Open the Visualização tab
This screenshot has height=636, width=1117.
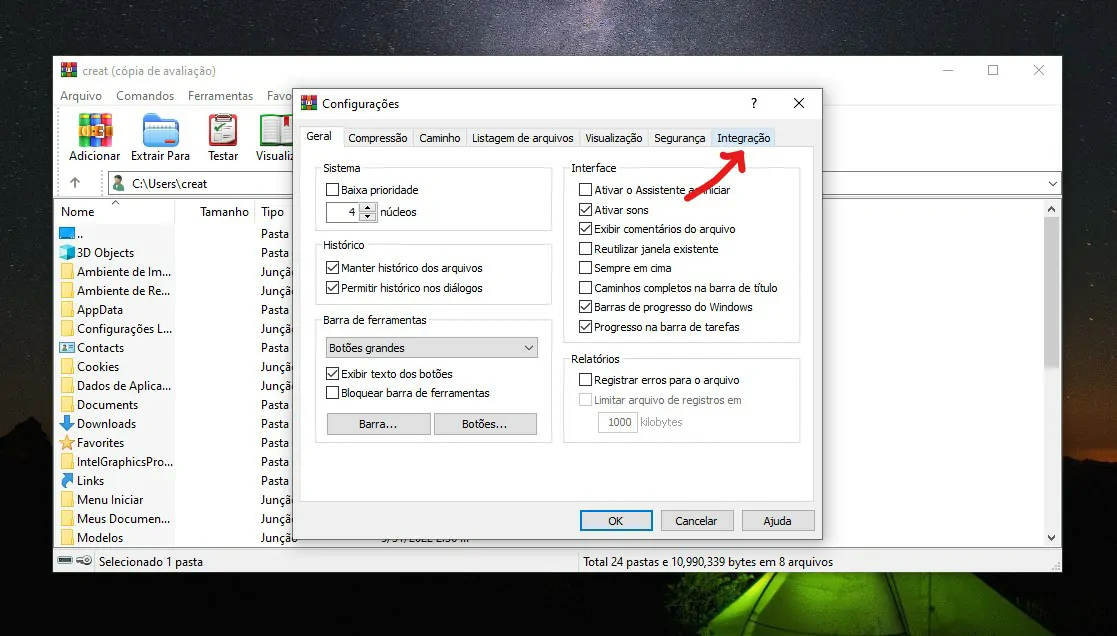(613, 138)
